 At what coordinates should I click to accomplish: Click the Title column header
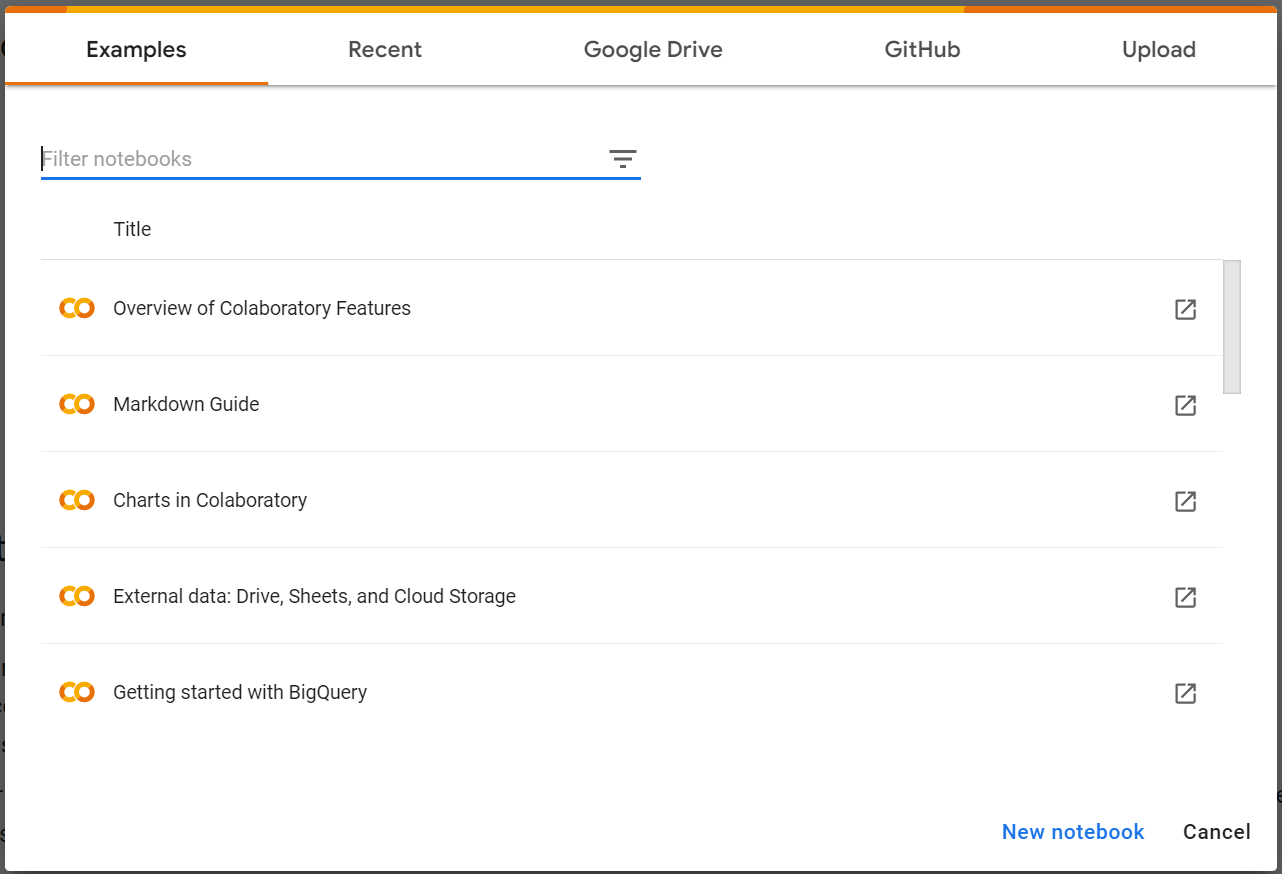tap(132, 229)
